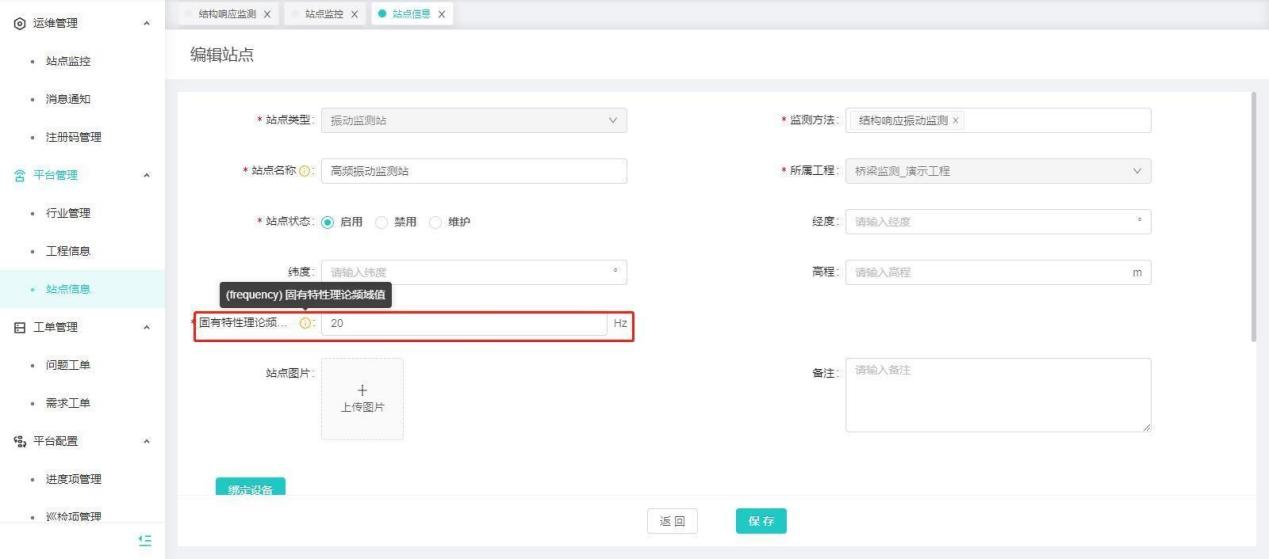
Task: Open the 站点类型 dropdown
Action: click(473, 120)
